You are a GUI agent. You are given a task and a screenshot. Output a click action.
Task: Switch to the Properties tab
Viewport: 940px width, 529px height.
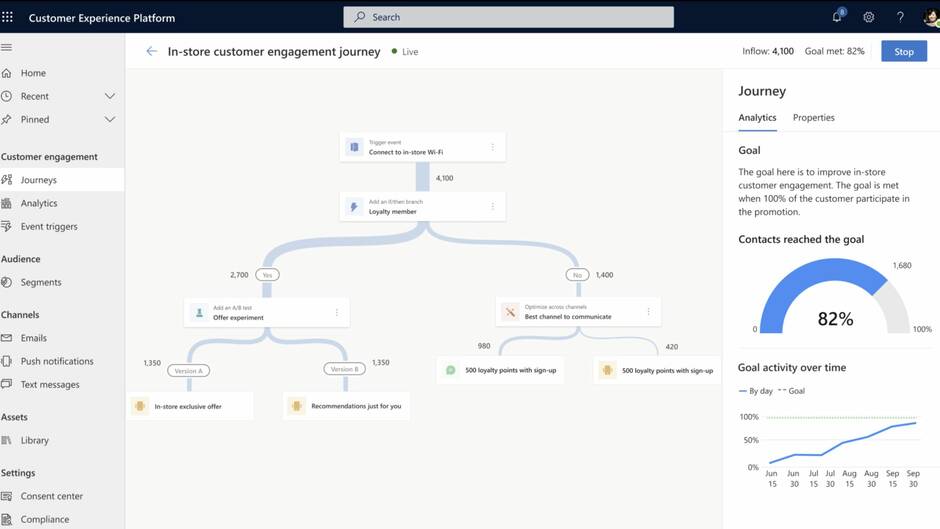(813, 118)
